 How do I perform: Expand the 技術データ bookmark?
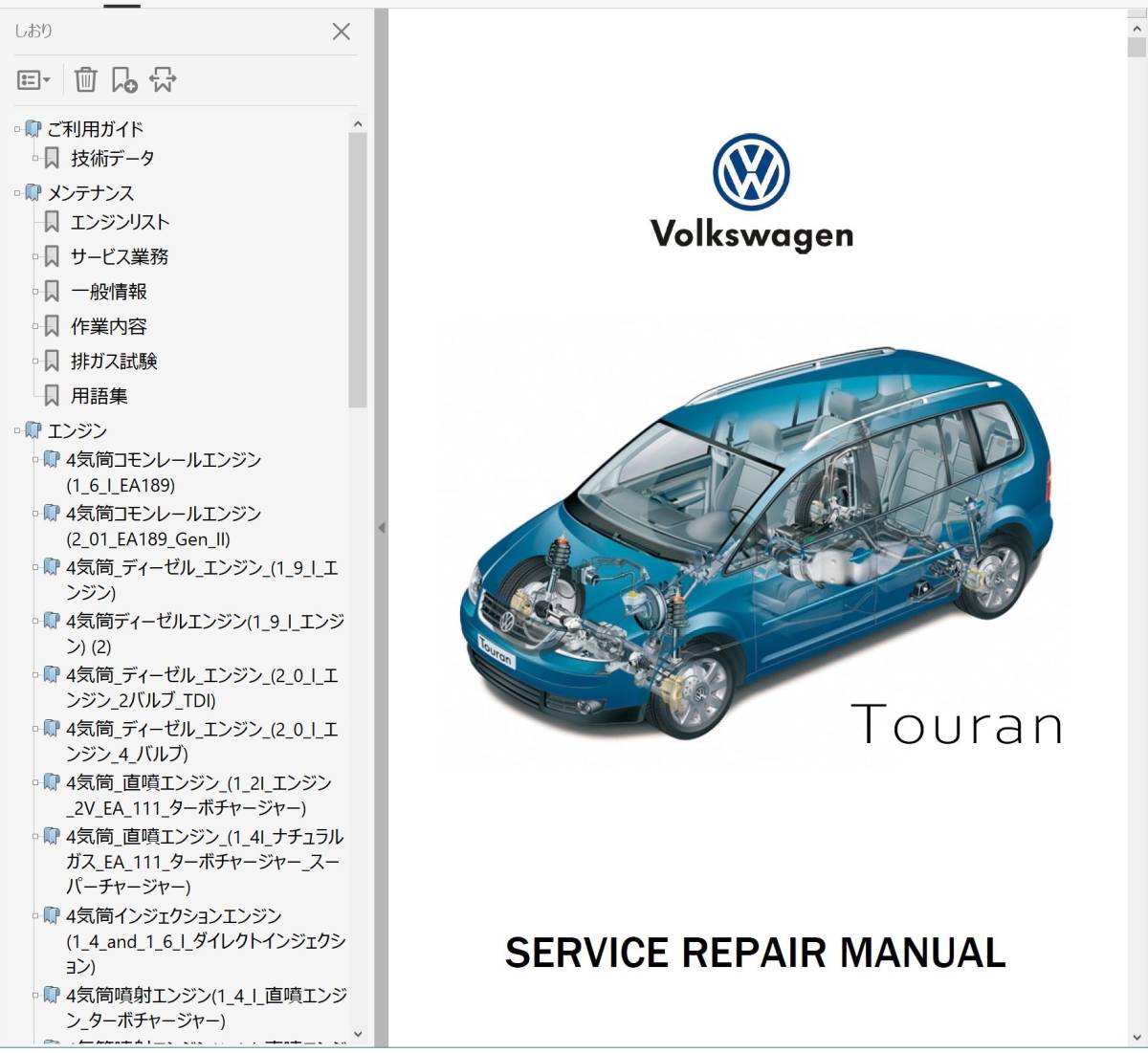(36, 158)
